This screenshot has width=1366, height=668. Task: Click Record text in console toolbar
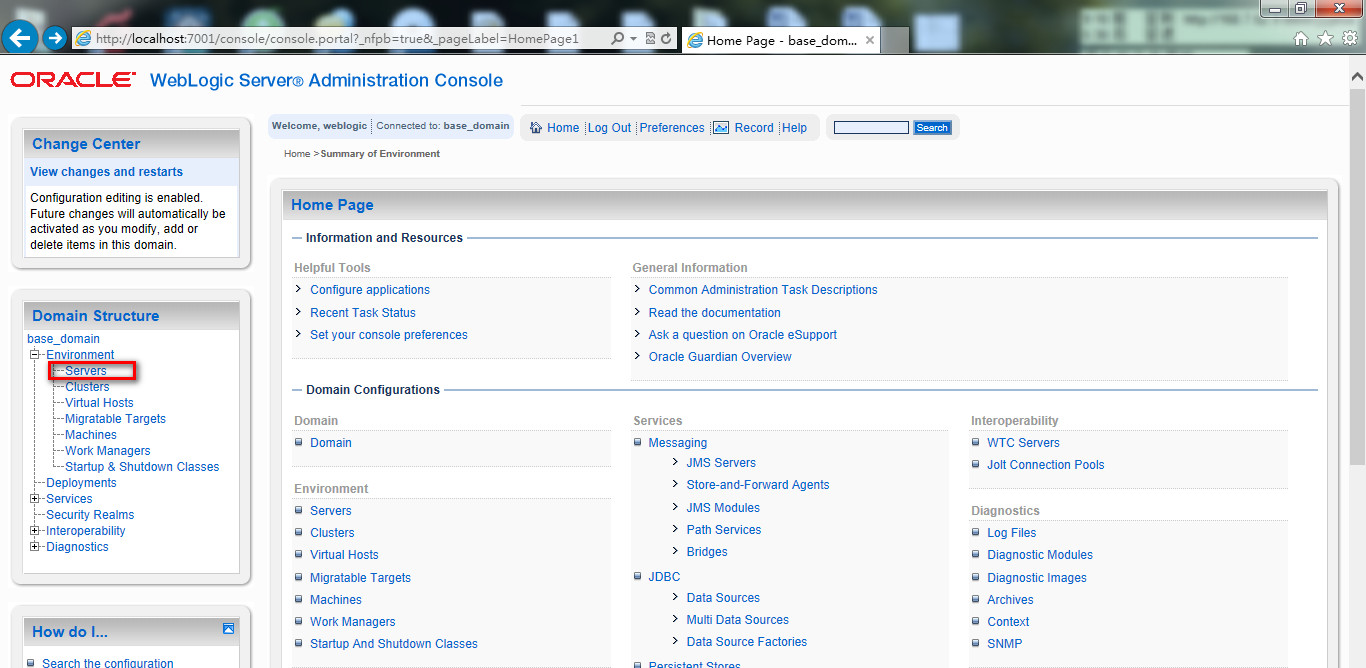click(754, 128)
